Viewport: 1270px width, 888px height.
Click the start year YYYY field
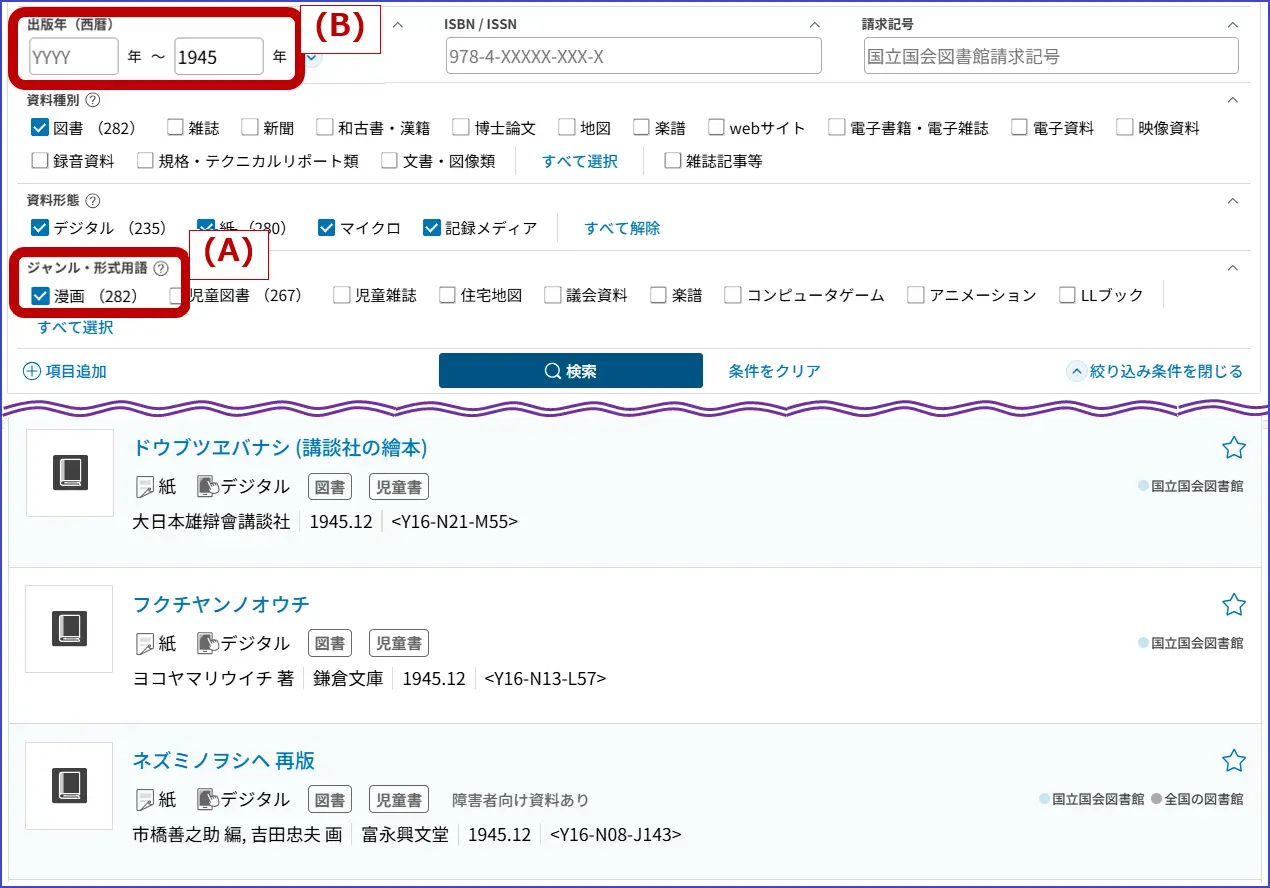(74, 58)
